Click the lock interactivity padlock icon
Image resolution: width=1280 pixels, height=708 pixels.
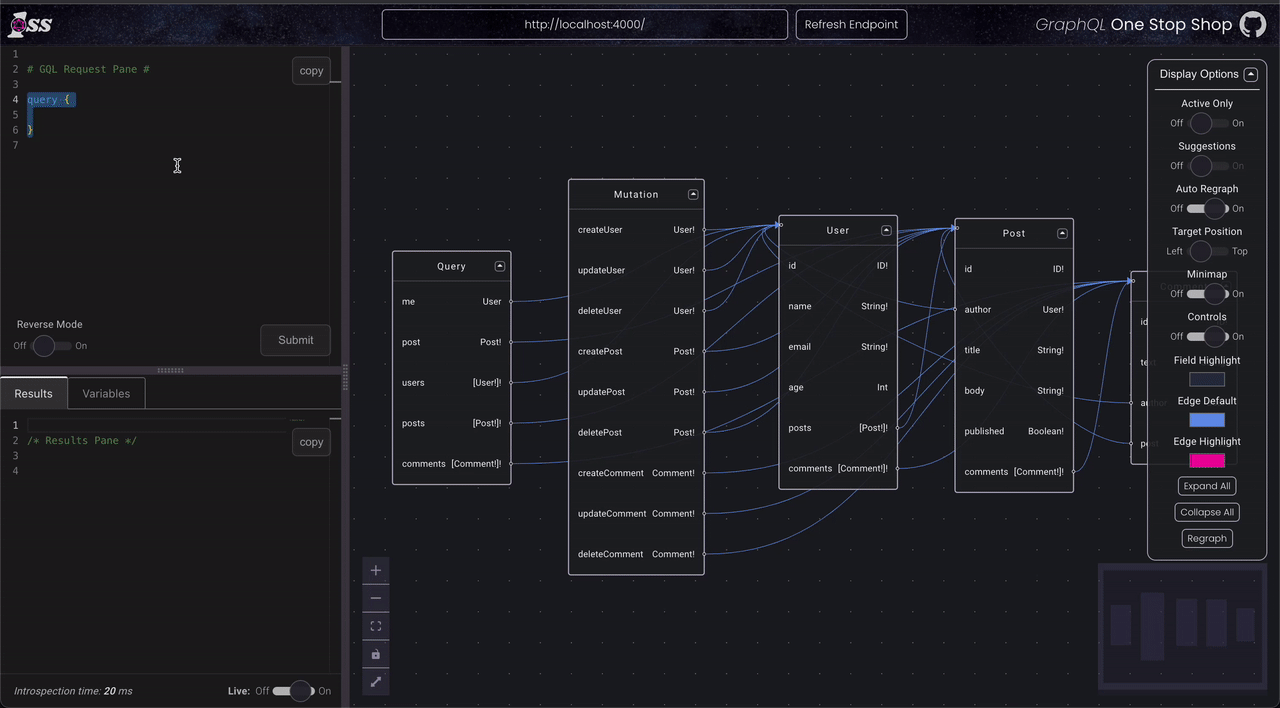point(376,654)
